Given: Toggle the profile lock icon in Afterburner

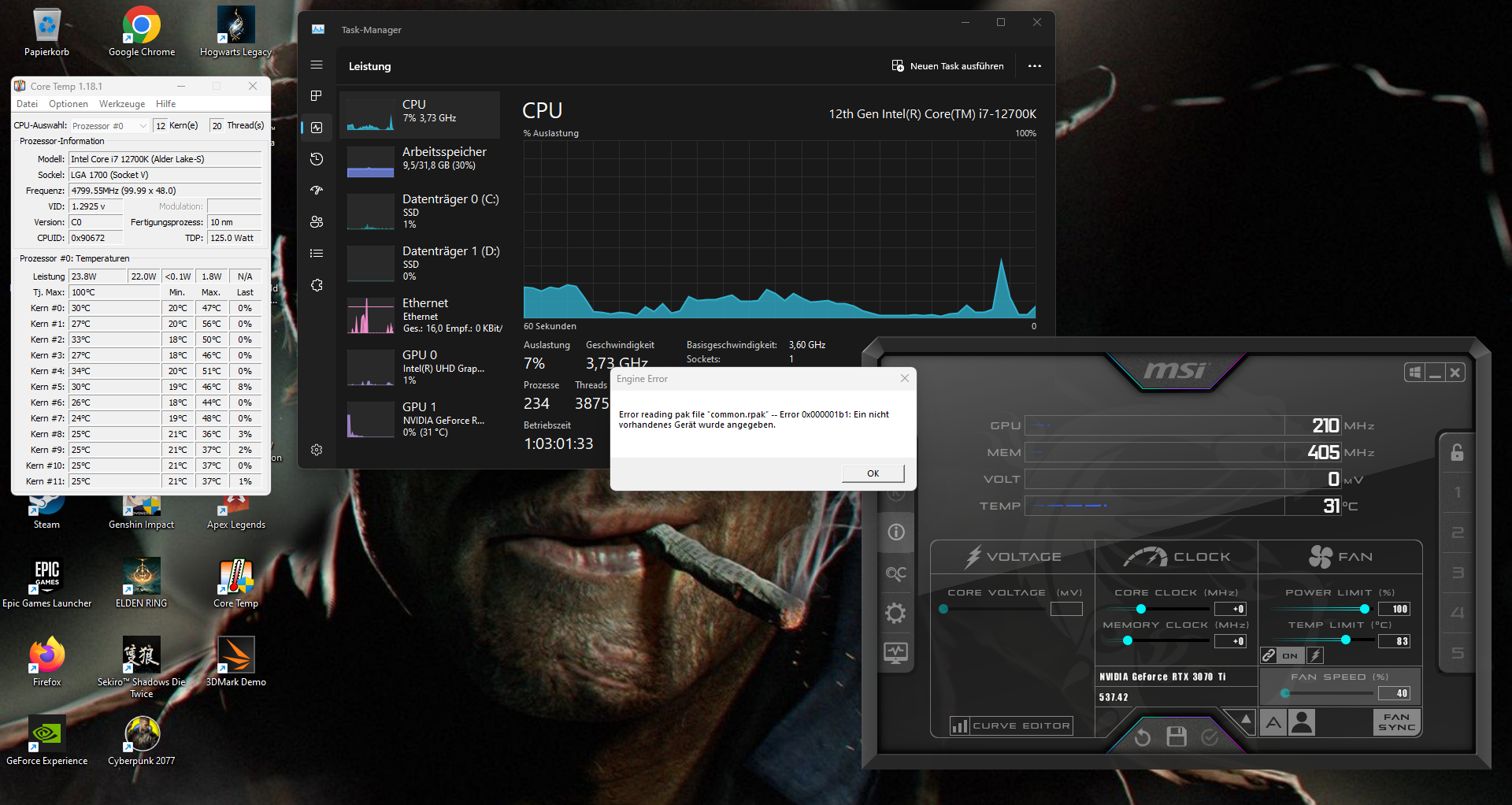Looking at the screenshot, I should 1458,451.
